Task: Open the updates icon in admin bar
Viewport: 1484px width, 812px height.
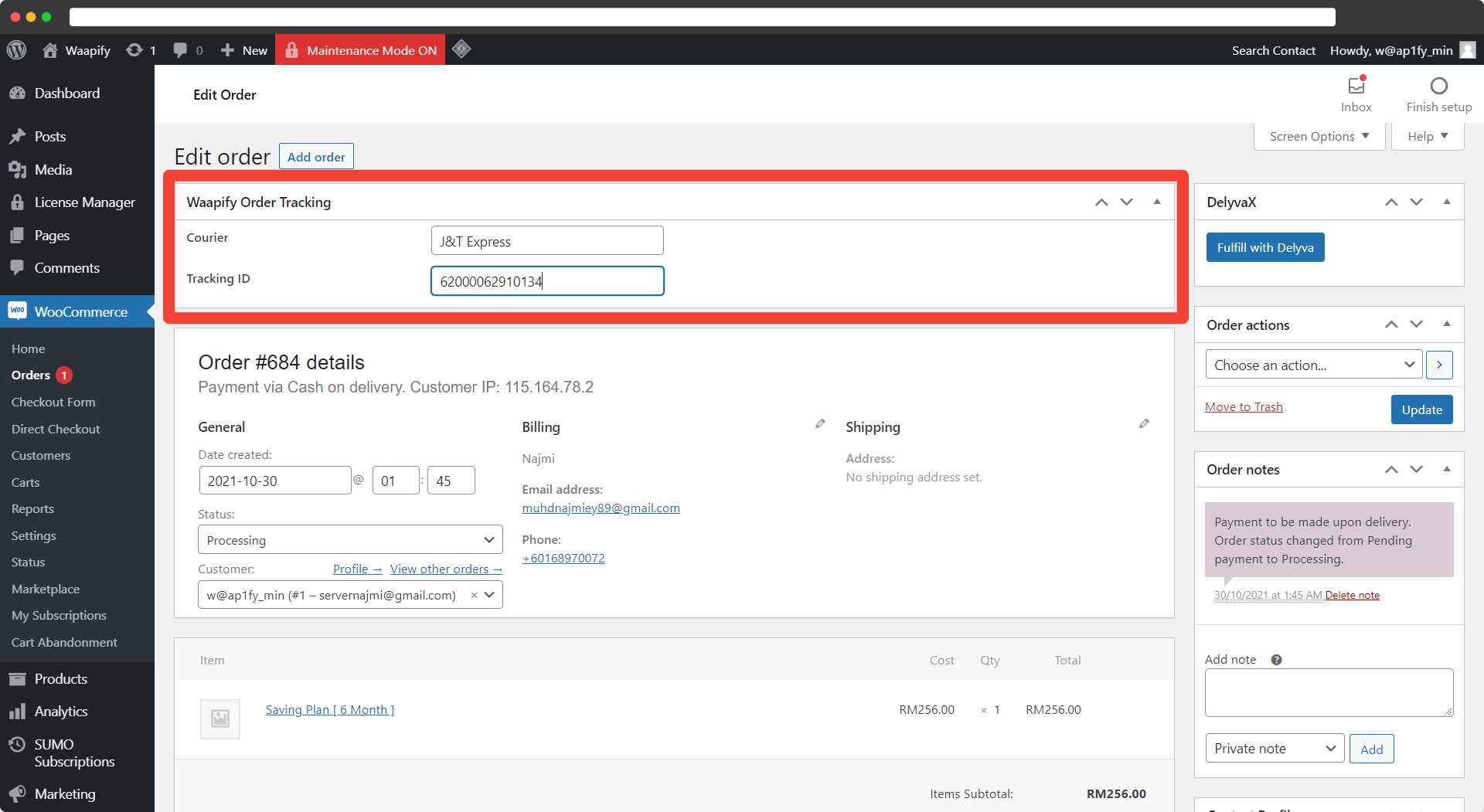Action: coord(134,50)
